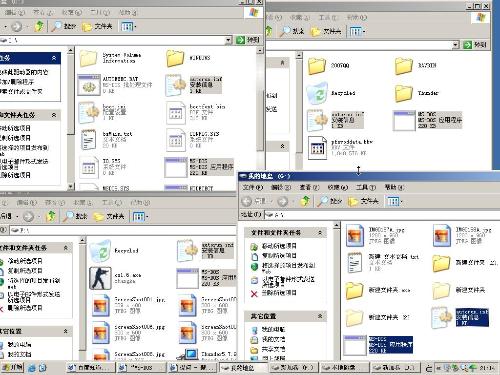Click the taskbar clock
Screen dimensions: 500x375
tap(487, 368)
